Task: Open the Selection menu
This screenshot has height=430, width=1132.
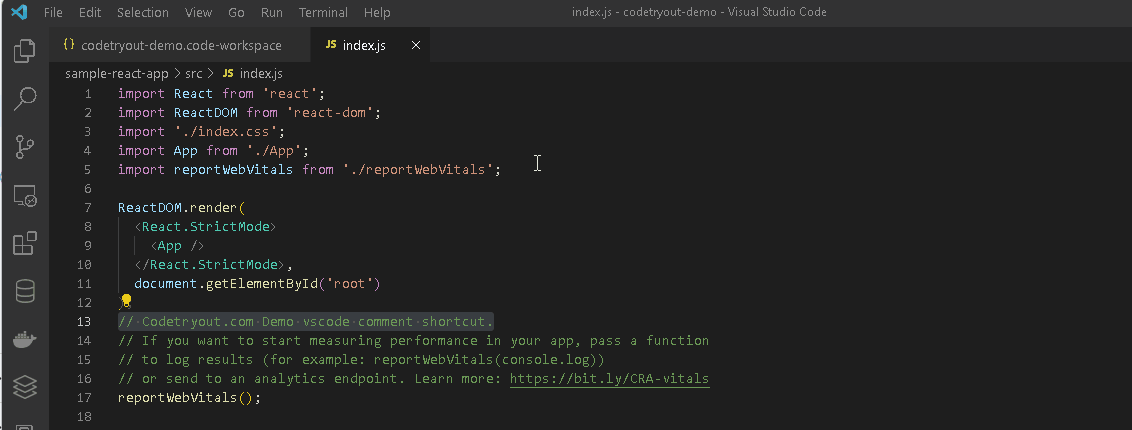Action: point(143,12)
